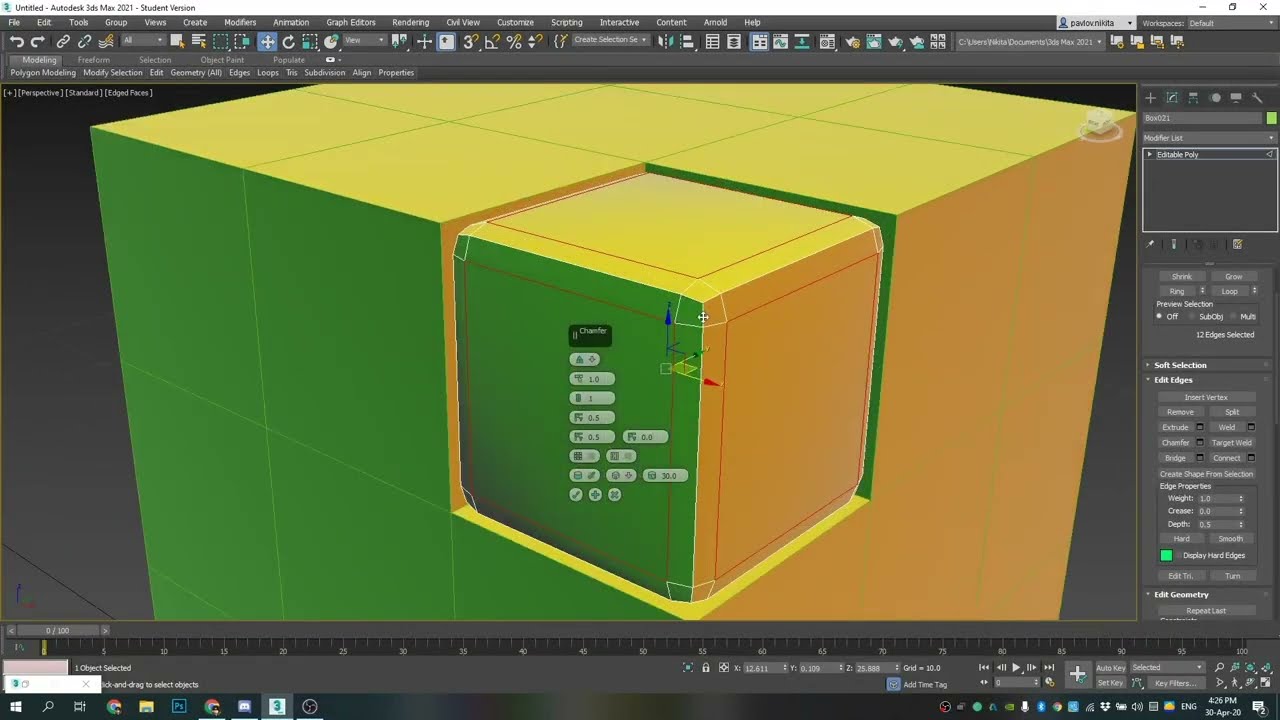The image size is (1280, 720).
Task: Activate the Select and Rotate tool
Action: [x=288, y=41]
